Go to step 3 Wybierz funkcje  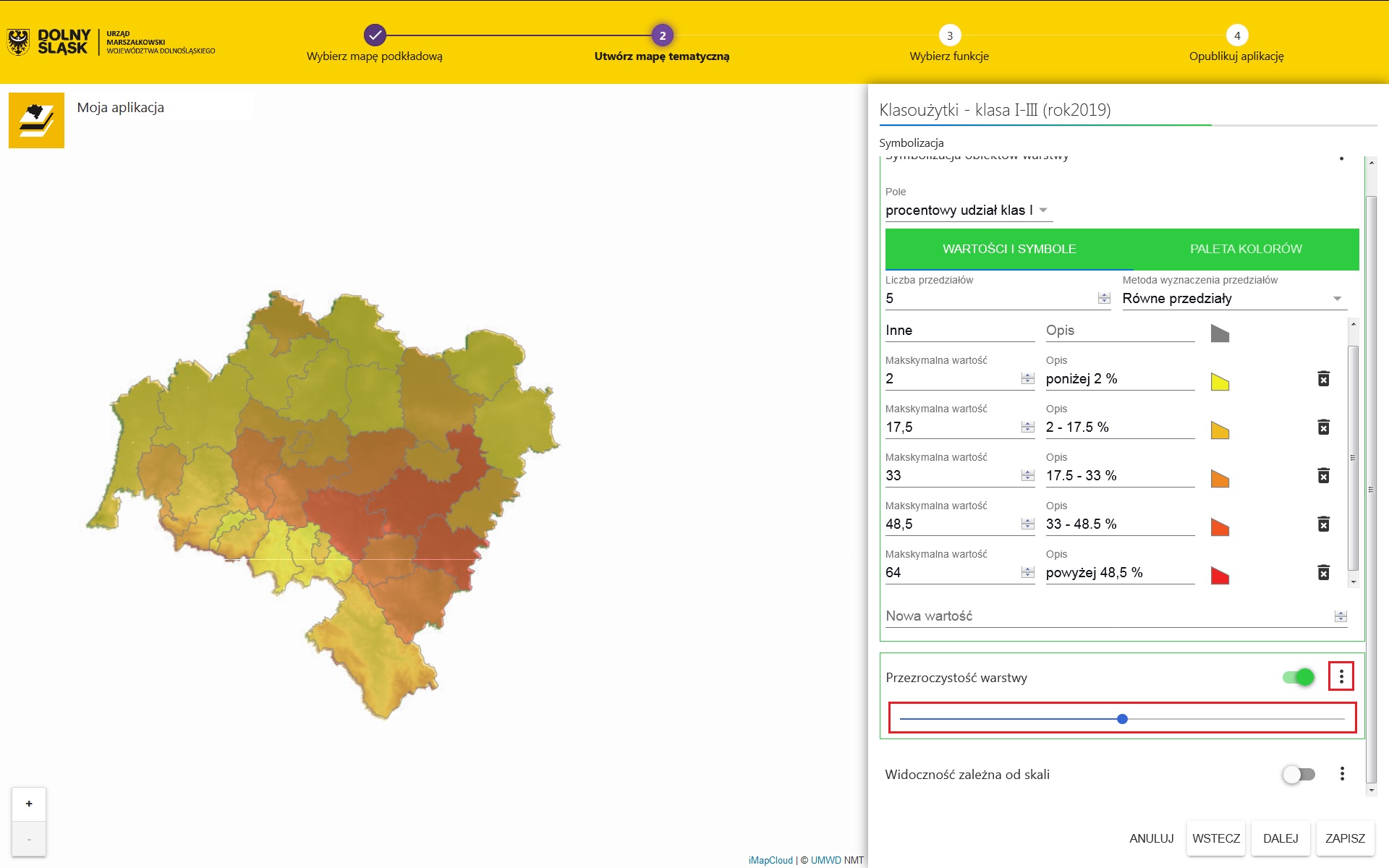(x=949, y=36)
